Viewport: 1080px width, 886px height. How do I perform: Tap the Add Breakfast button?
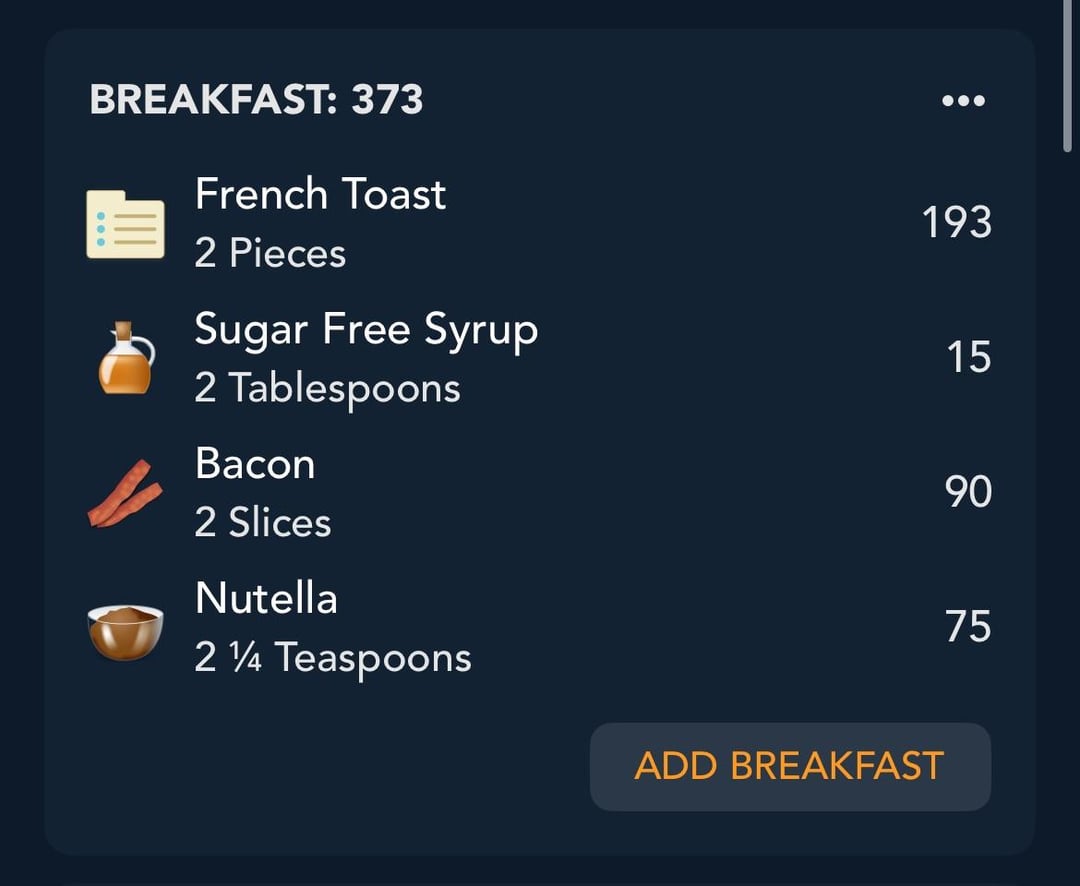click(x=790, y=766)
